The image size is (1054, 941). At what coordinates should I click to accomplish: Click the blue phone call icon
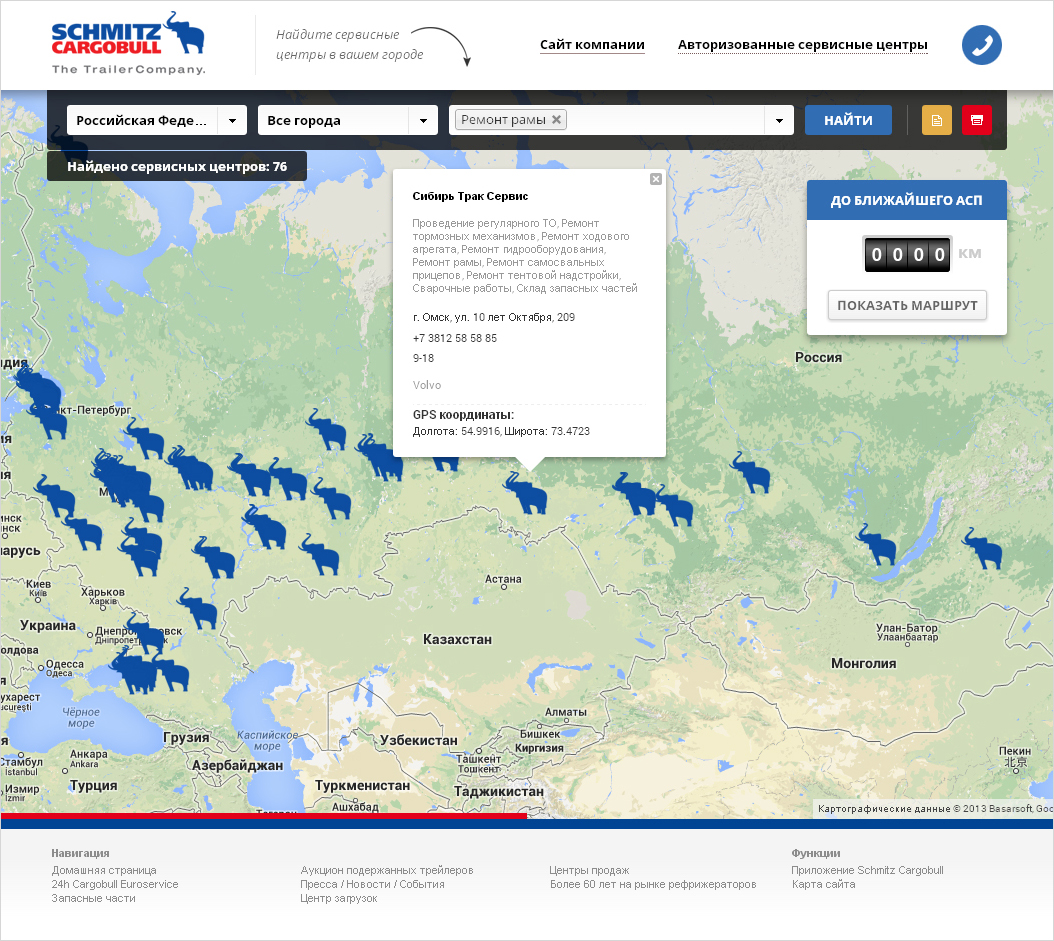point(981,45)
